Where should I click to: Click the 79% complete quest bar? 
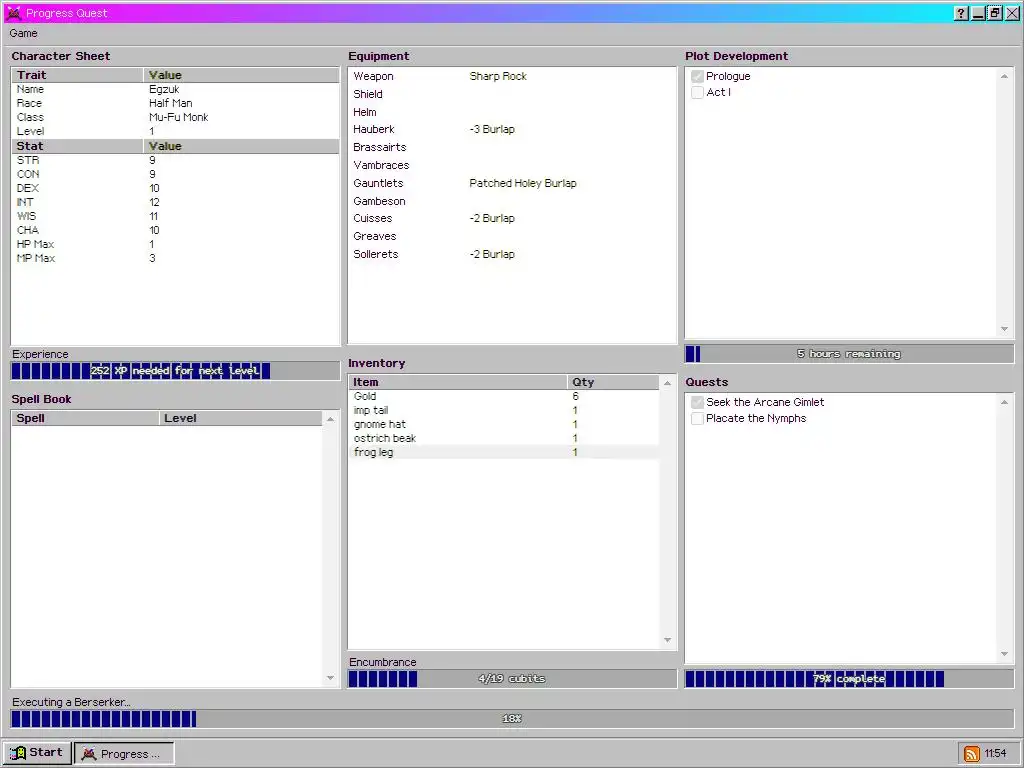[x=849, y=679]
